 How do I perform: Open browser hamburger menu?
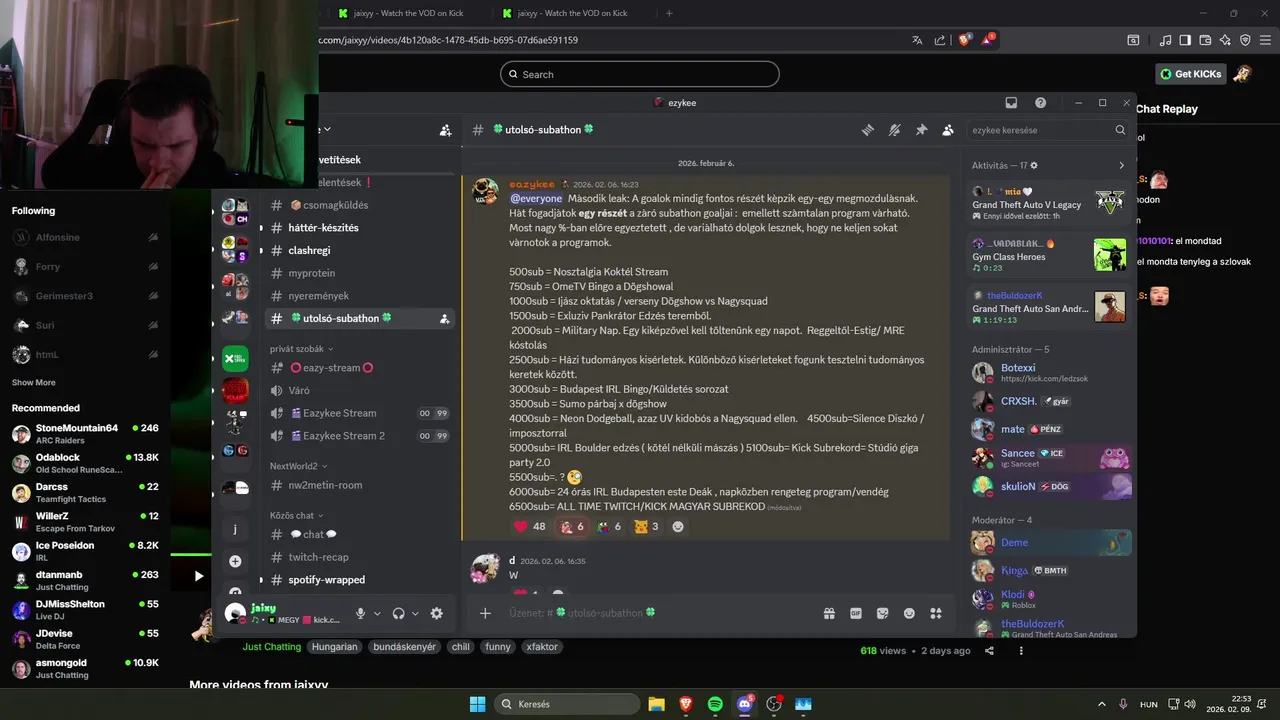click(x=1264, y=40)
